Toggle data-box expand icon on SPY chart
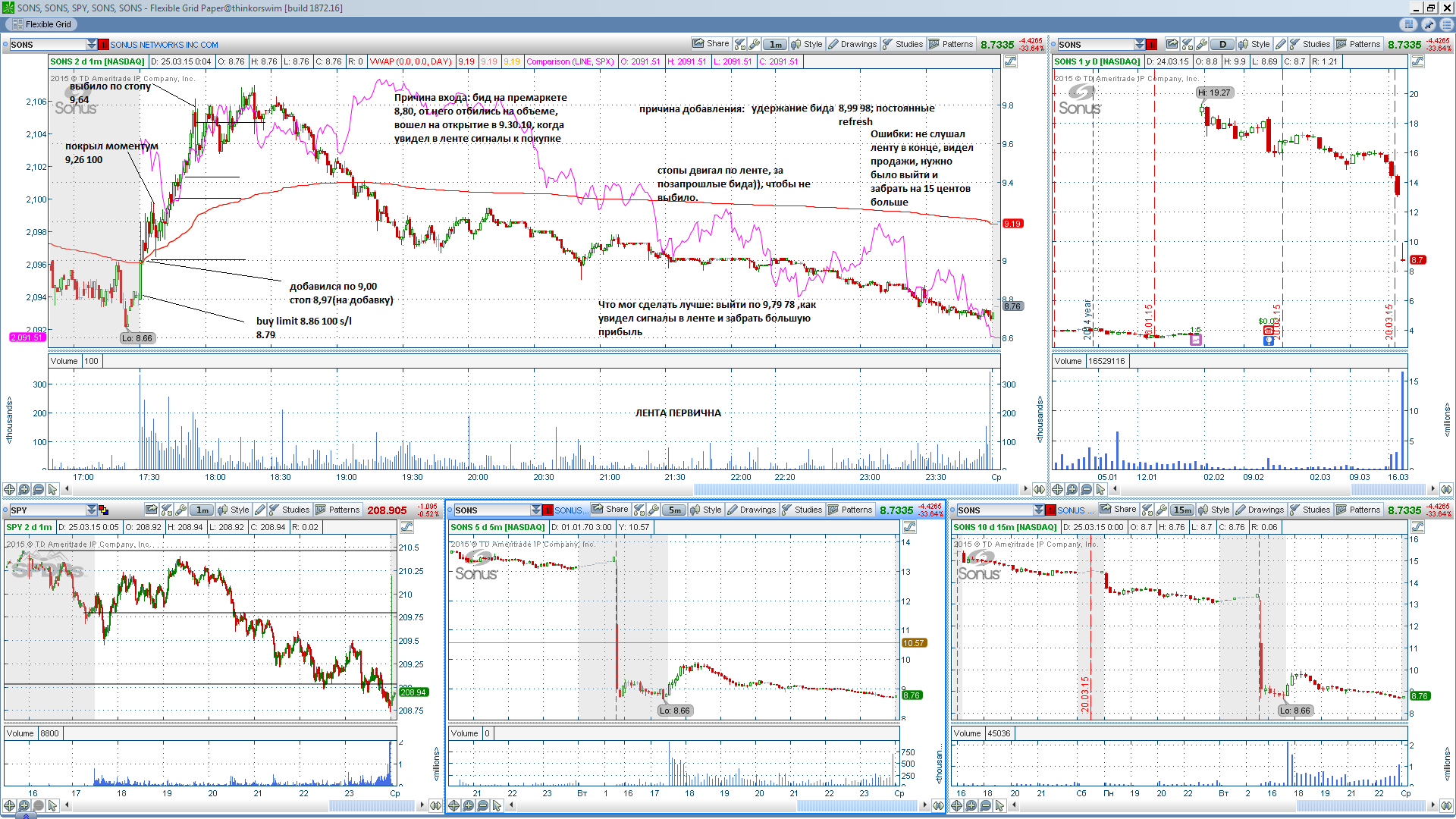 click(406, 527)
